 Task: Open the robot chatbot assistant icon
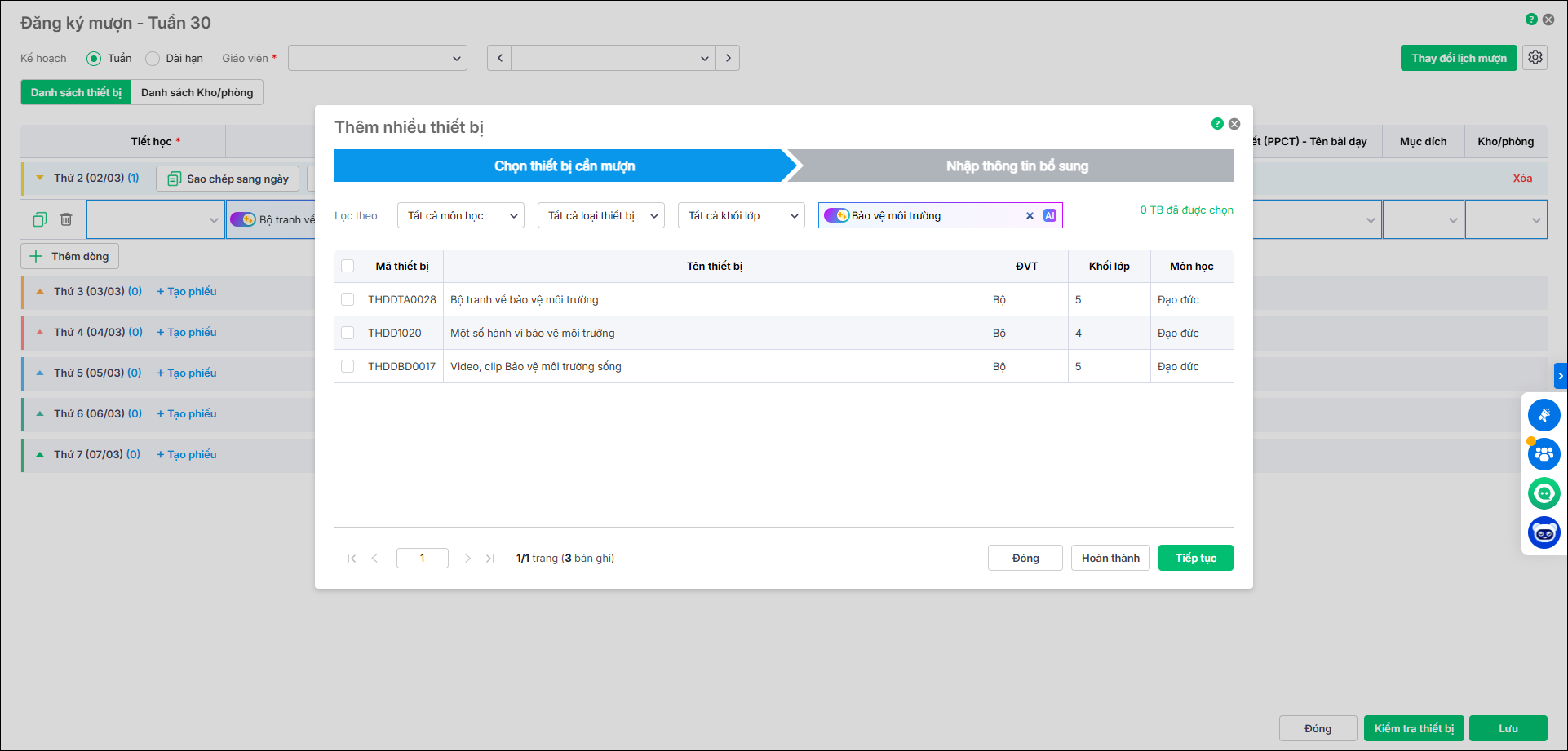pos(1544,533)
